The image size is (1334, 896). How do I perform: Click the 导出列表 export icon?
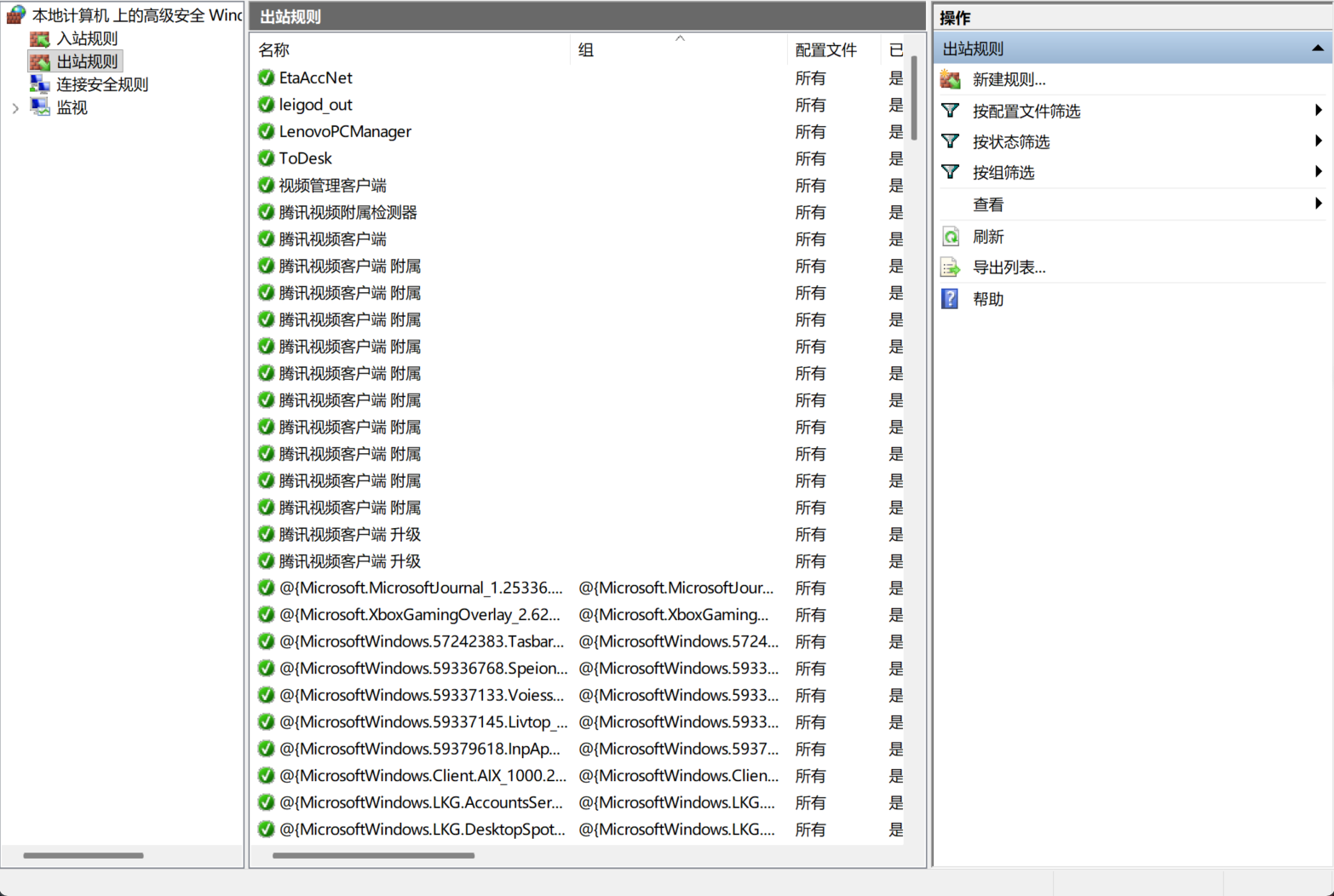pyautogui.click(x=951, y=267)
